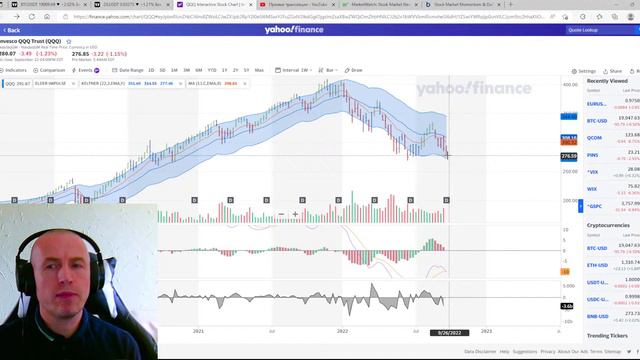640x360 pixels.
Task: Select the 5D date range
Action: [x=162, y=70]
